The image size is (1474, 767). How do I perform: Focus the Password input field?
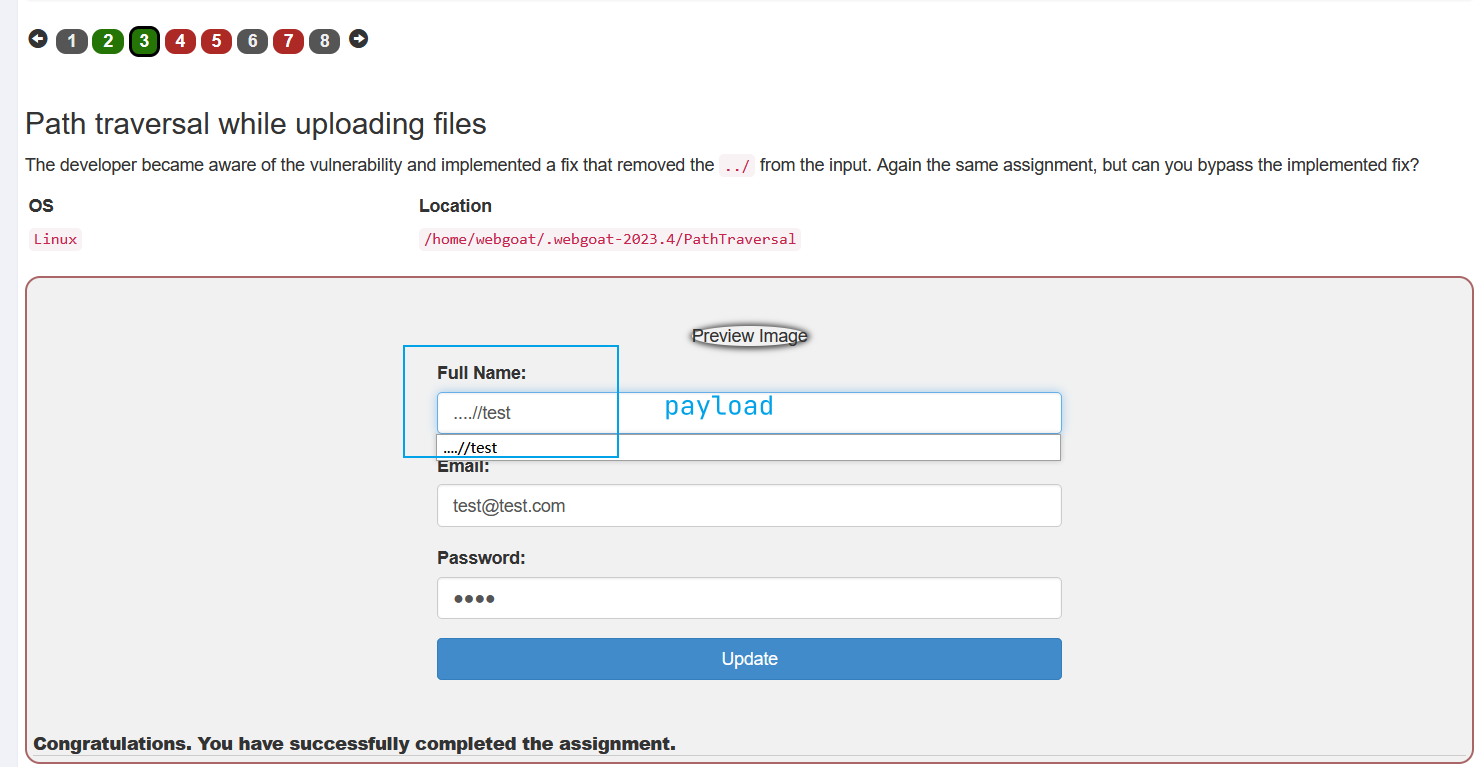coord(748,598)
